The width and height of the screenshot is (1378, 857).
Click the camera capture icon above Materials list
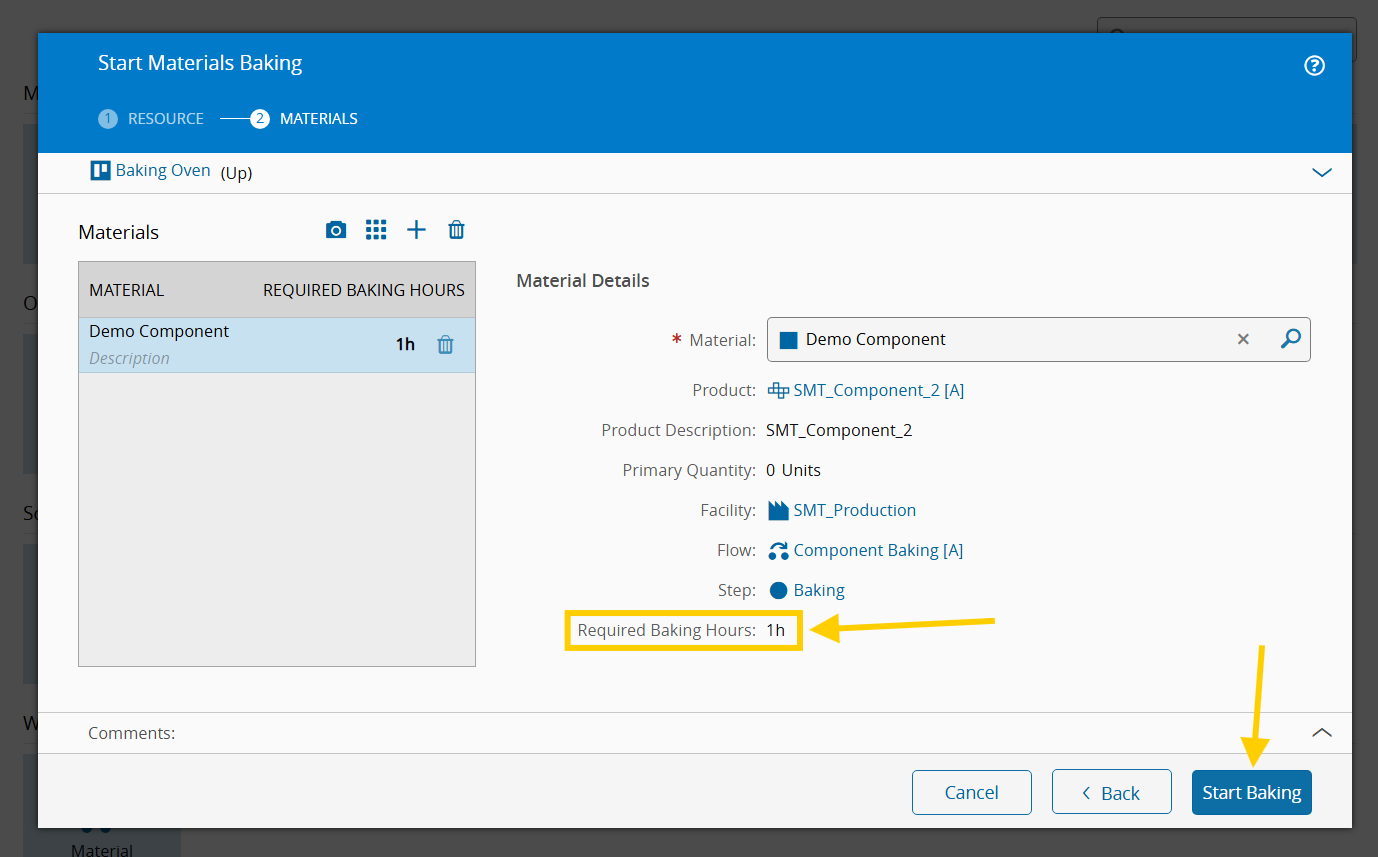click(336, 231)
